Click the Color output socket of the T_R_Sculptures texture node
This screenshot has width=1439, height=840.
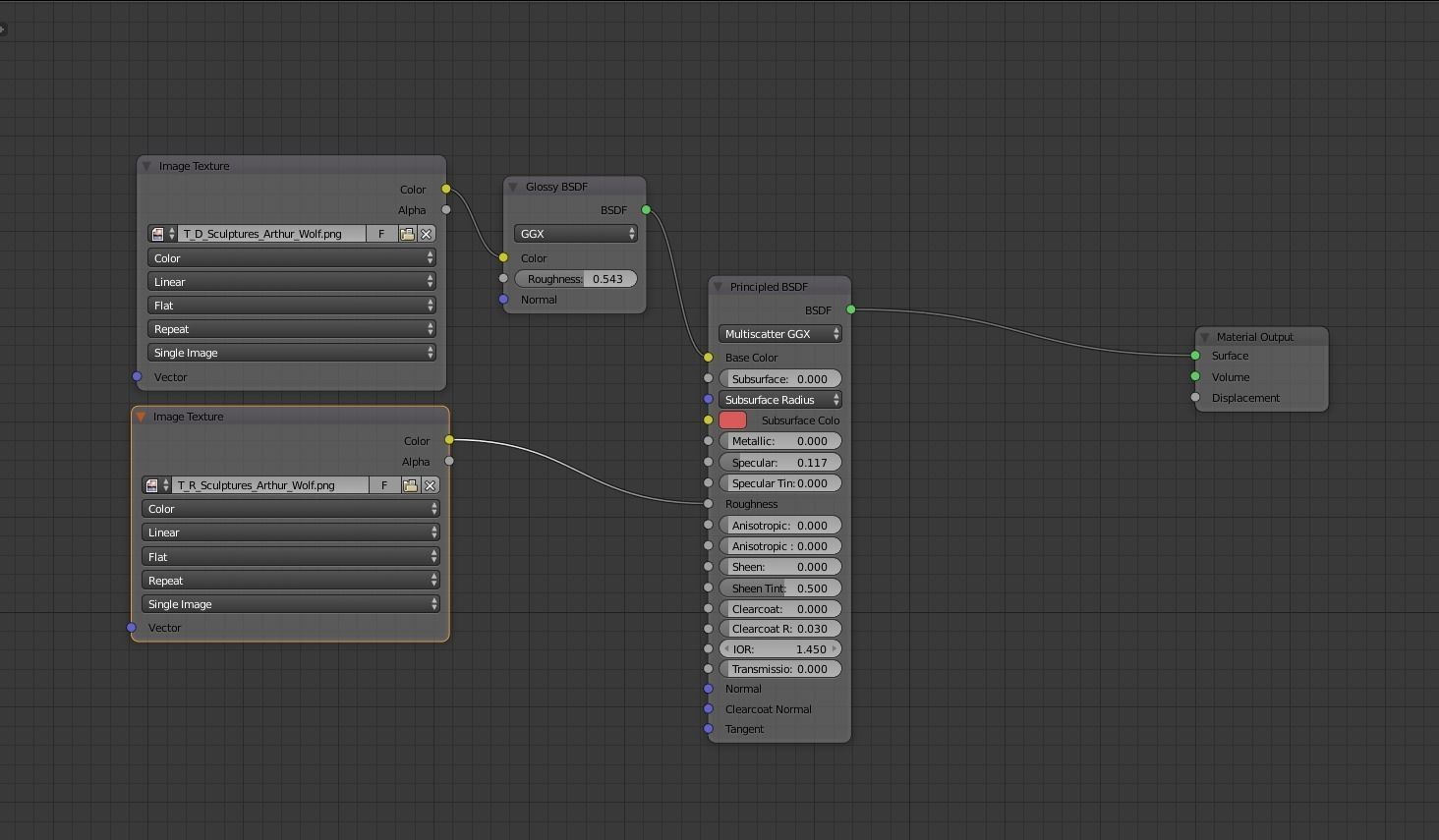[449, 440]
